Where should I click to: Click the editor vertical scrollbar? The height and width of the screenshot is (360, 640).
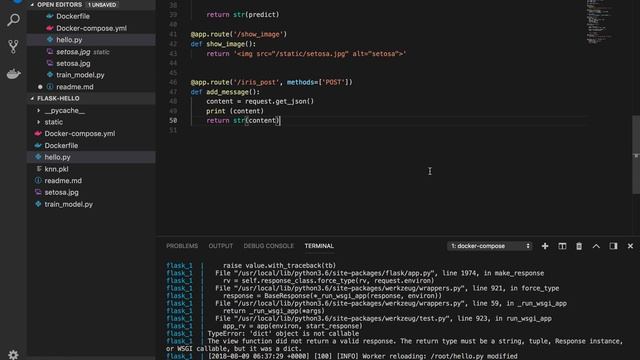pyautogui.click(x=636, y=155)
